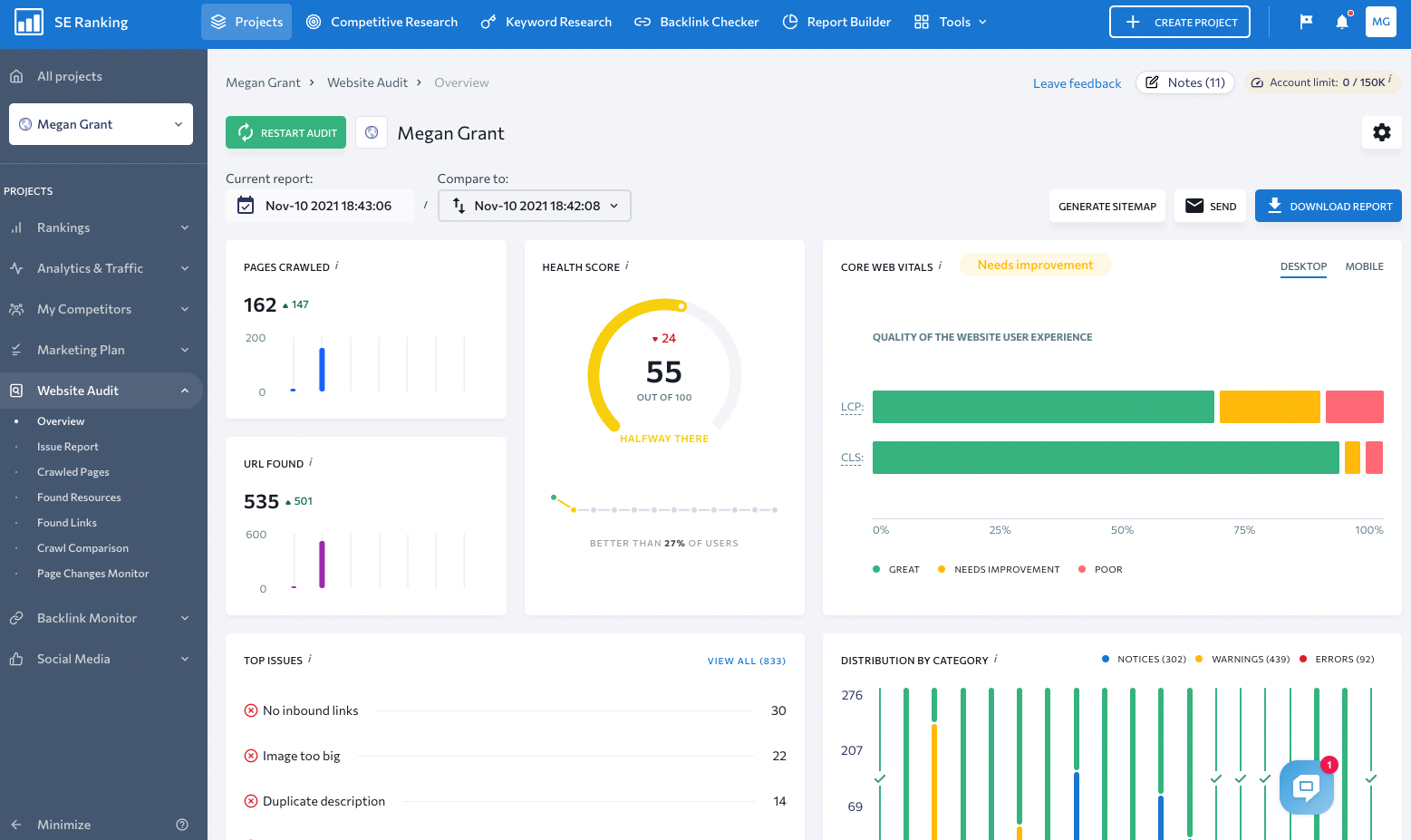Open the Tools dropdown menu
This screenshot has width=1411, height=840.
tap(951, 22)
